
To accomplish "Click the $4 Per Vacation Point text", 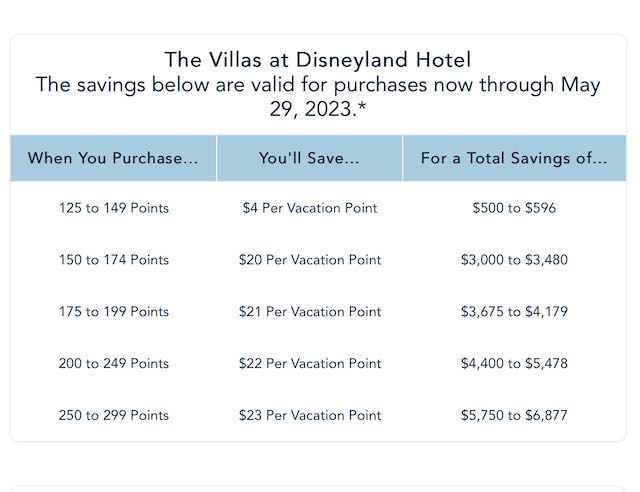I will pyautogui.click(x=310, y=208).
